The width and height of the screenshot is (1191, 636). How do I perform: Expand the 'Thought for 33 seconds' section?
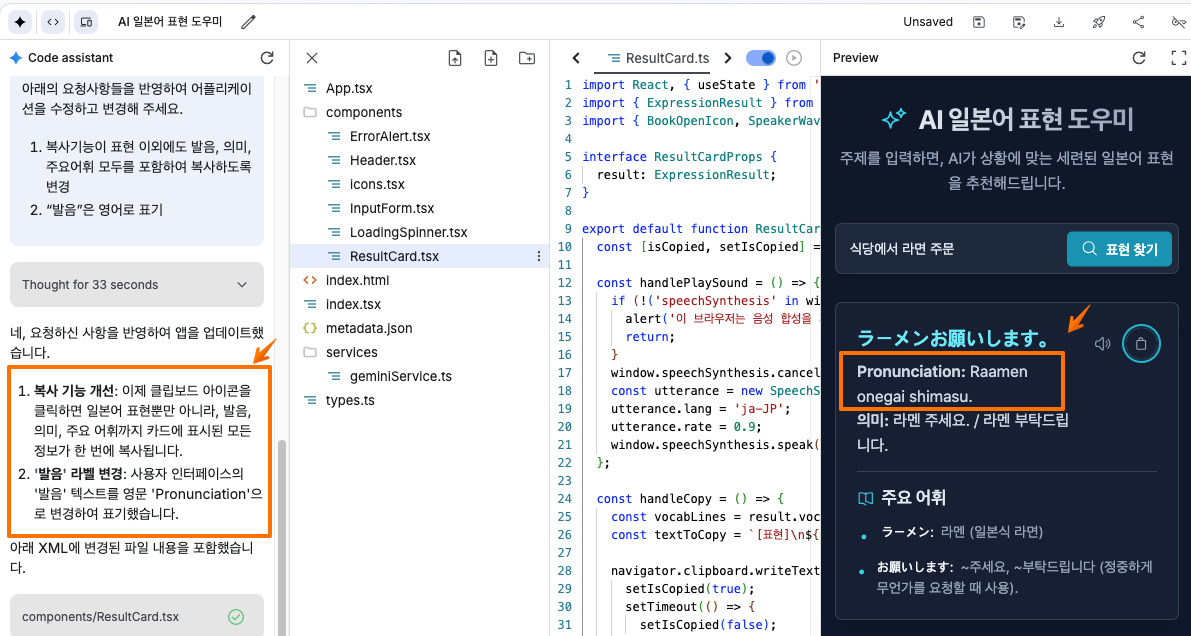(x=137, y=285)
